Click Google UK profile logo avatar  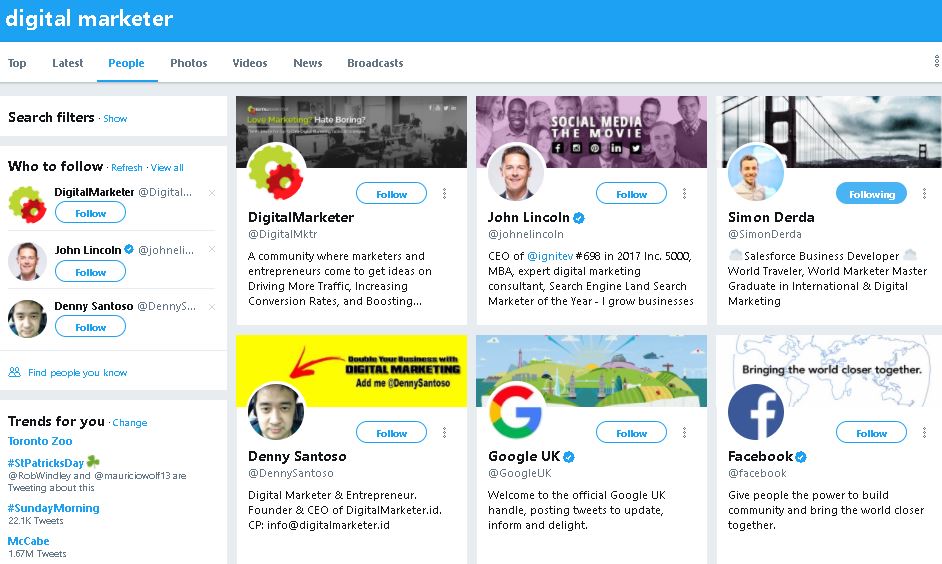pos(515,411)
